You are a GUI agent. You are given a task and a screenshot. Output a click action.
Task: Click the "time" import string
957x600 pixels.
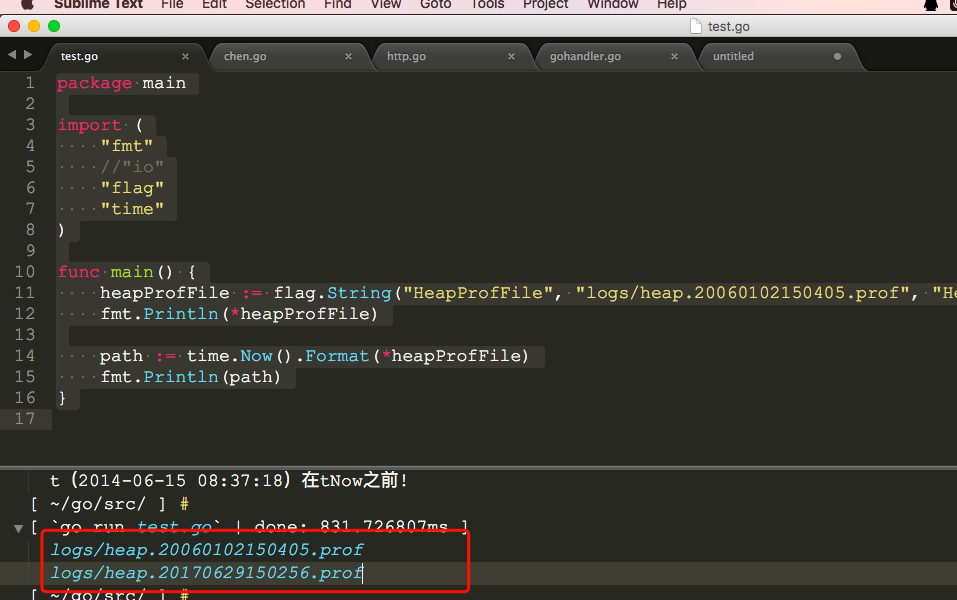132,209
